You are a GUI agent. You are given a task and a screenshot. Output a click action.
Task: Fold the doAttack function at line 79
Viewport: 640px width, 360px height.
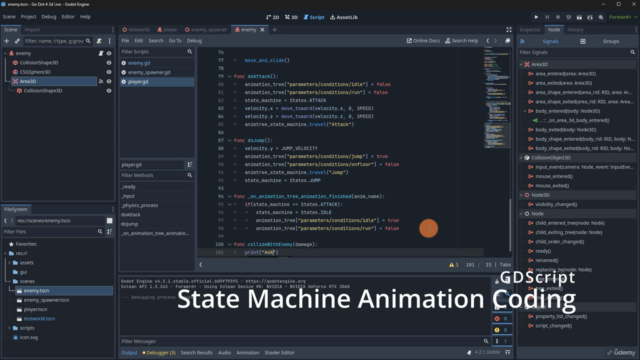pos(229,76)
